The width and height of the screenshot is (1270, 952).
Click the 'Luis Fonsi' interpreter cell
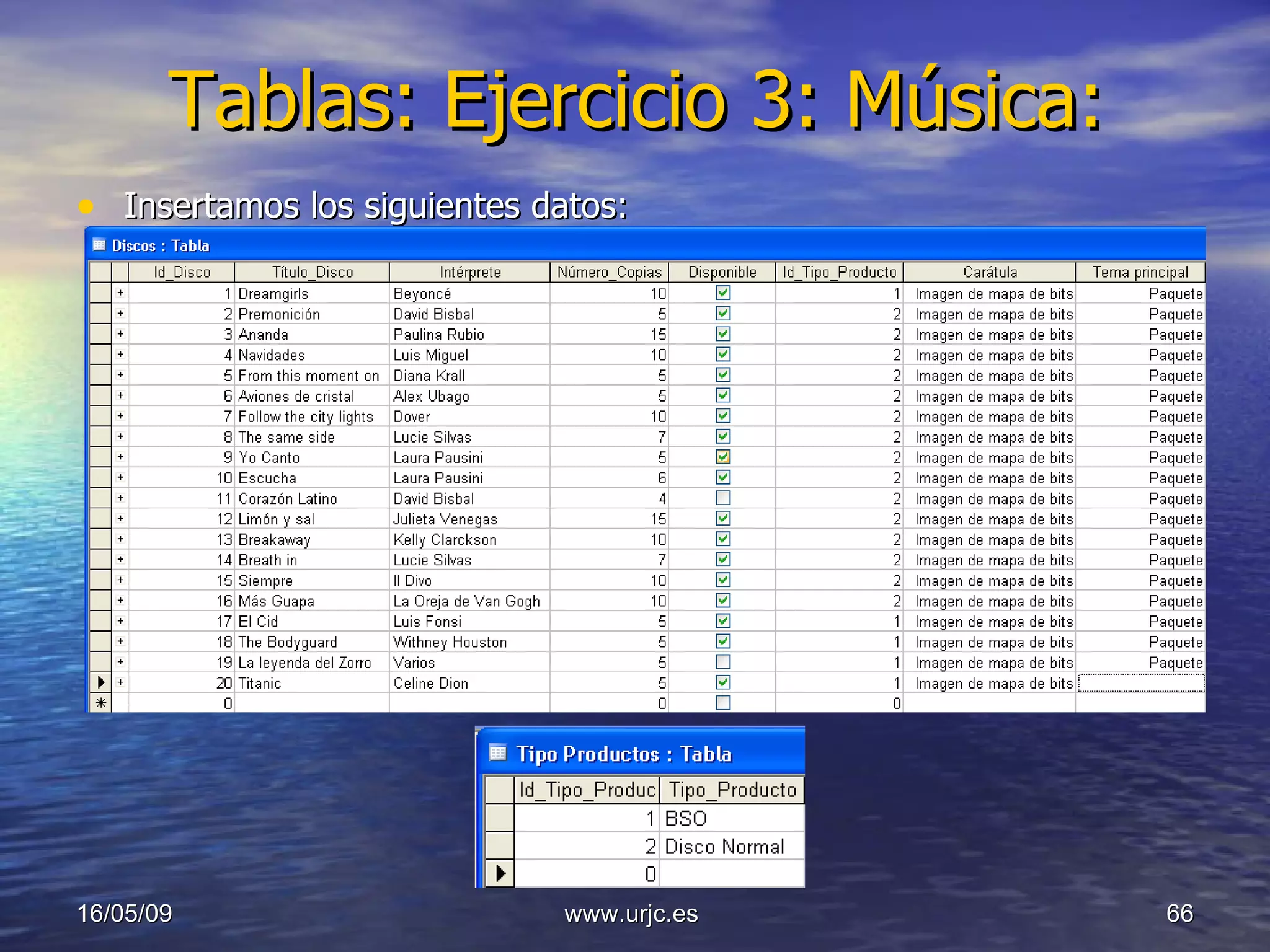[x=469, y=621]
